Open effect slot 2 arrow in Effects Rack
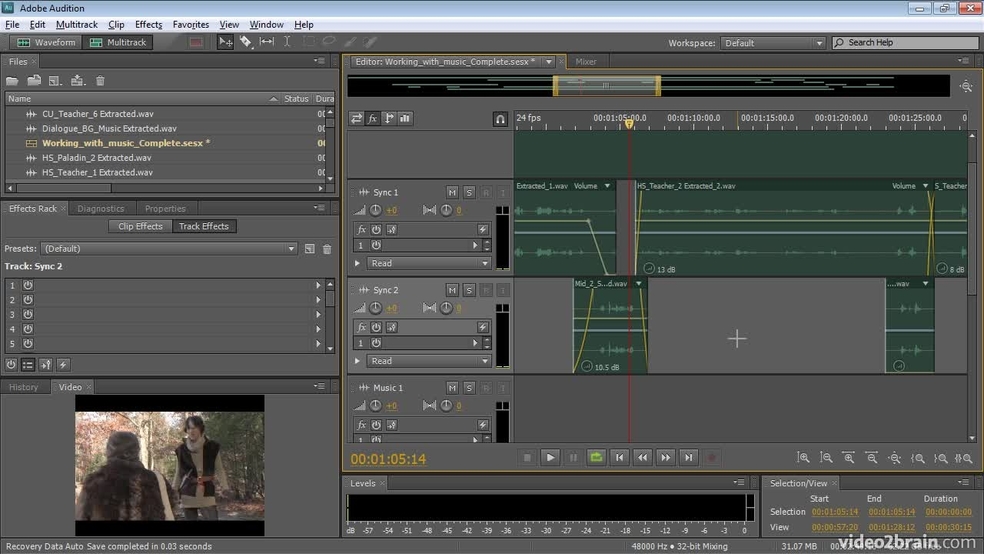Image resolution: width=984 pixels, height=554 pixels. pyautogui.click(x=318, y=300)
